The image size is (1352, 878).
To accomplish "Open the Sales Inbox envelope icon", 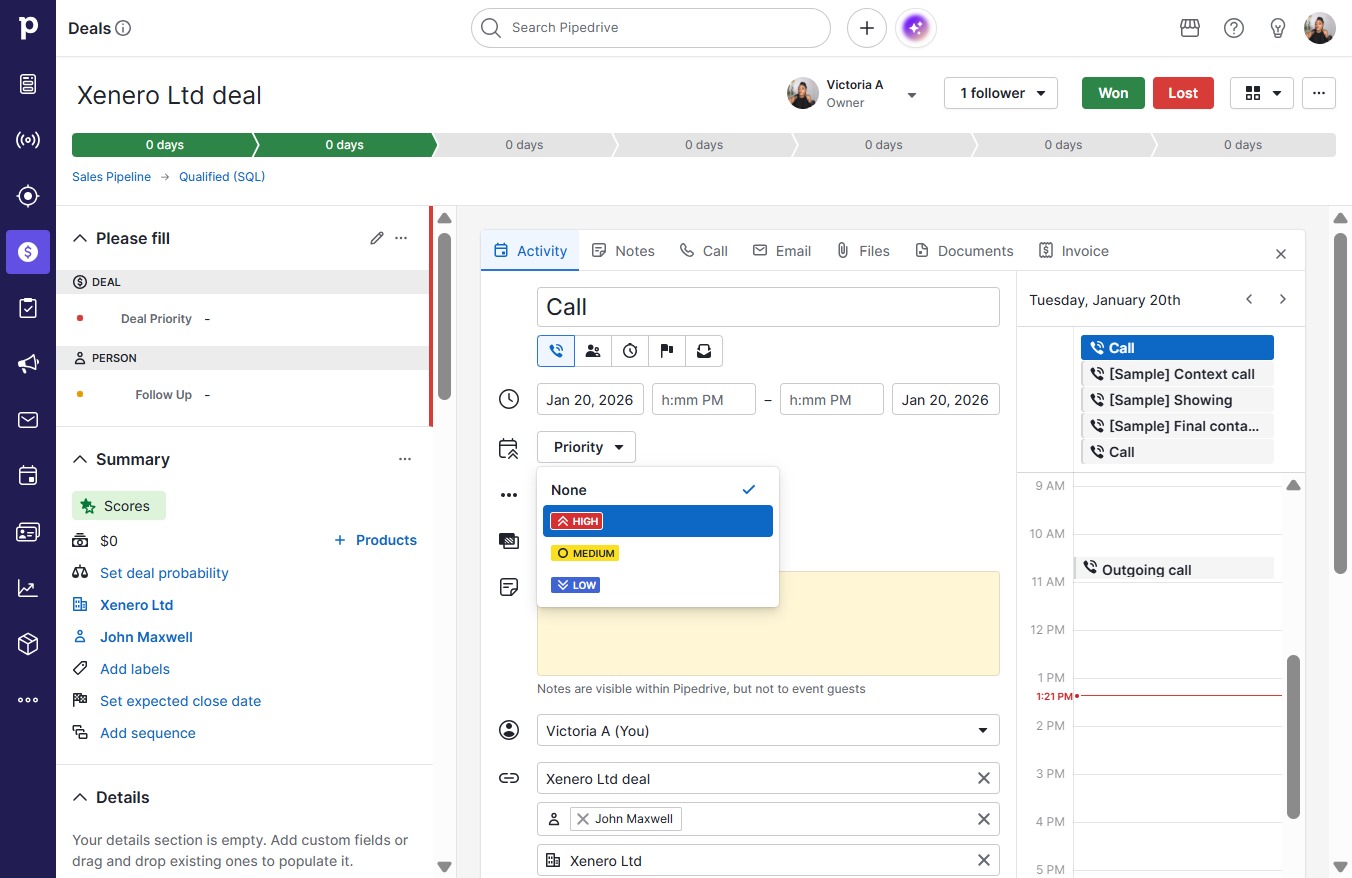I will tap(28, 420).
